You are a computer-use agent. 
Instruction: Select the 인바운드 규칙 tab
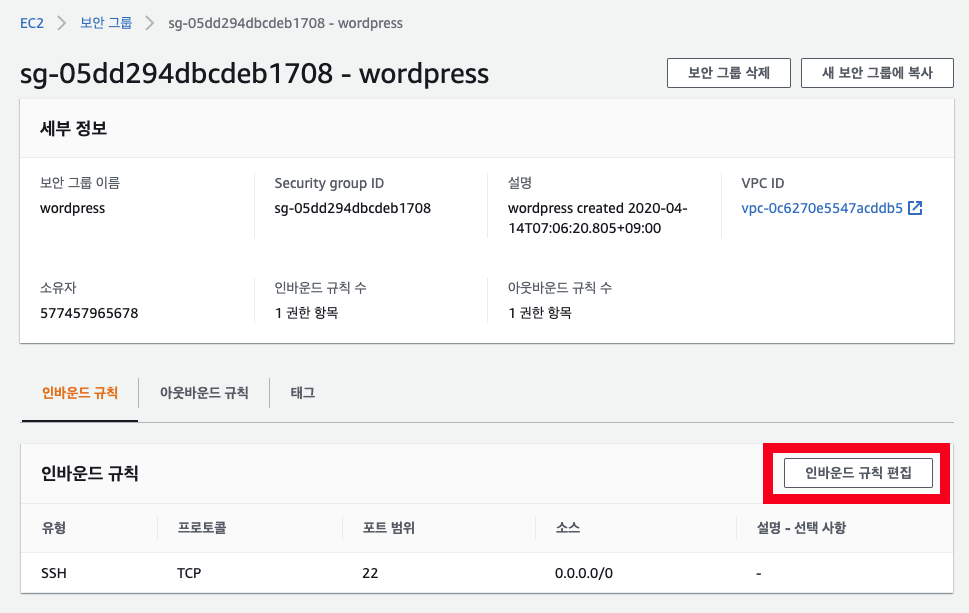80,393
